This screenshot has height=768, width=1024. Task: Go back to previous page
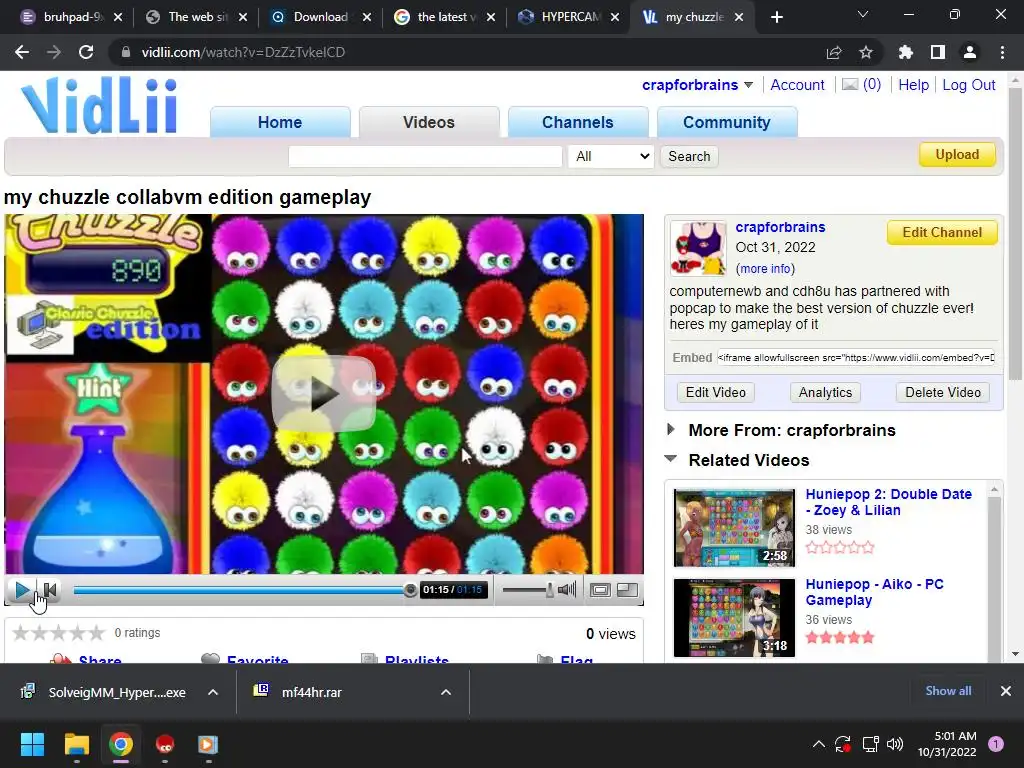22,52
